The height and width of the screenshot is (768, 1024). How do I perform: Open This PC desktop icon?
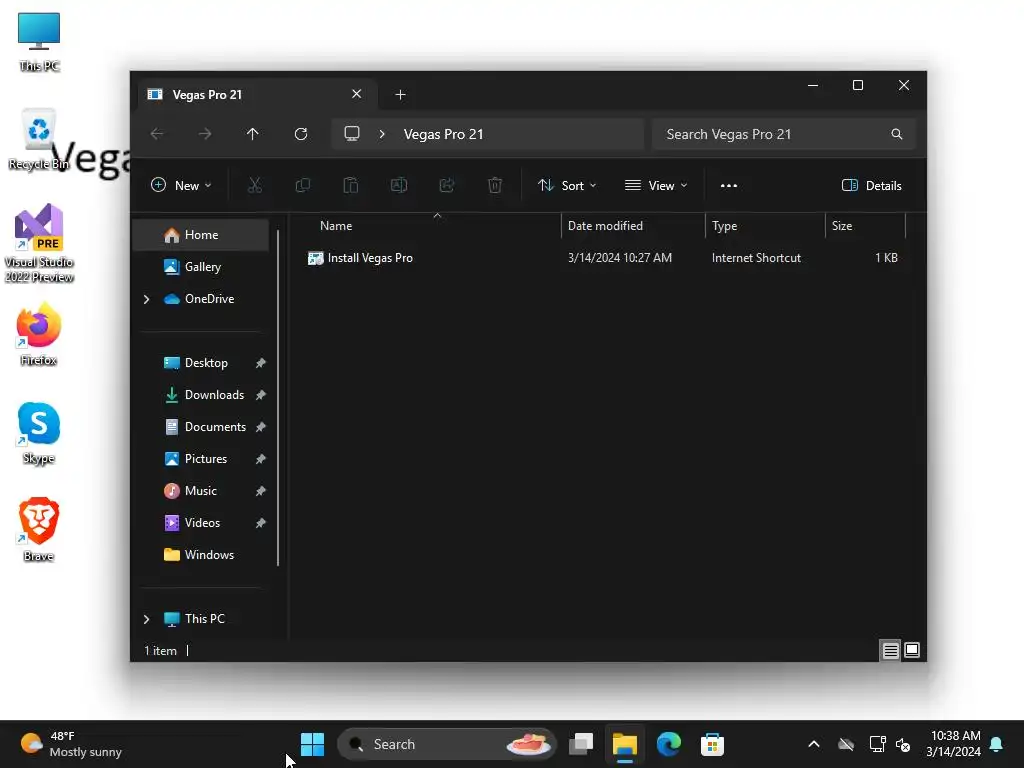pos(39,41)
